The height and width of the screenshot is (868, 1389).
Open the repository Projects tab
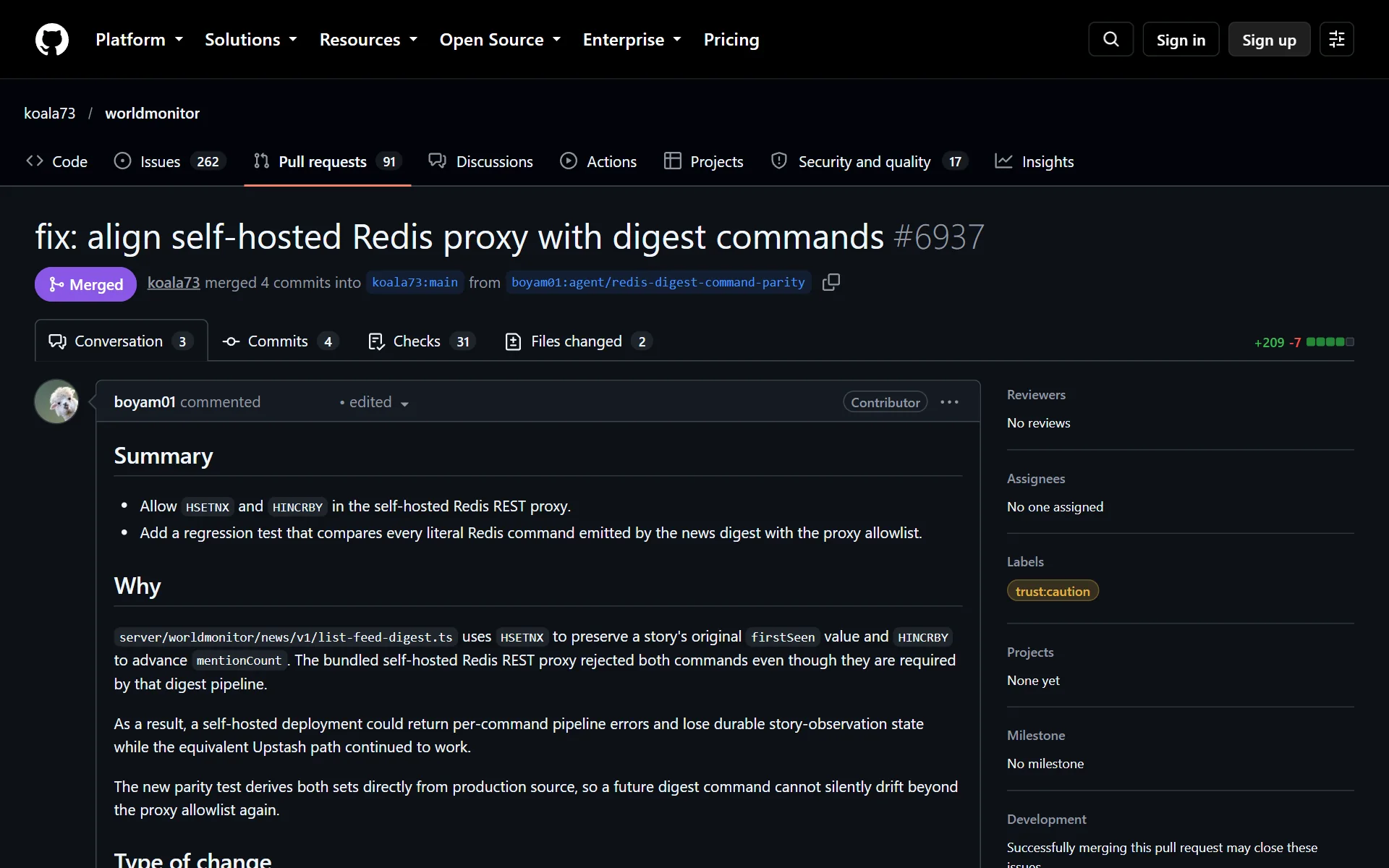703,161
